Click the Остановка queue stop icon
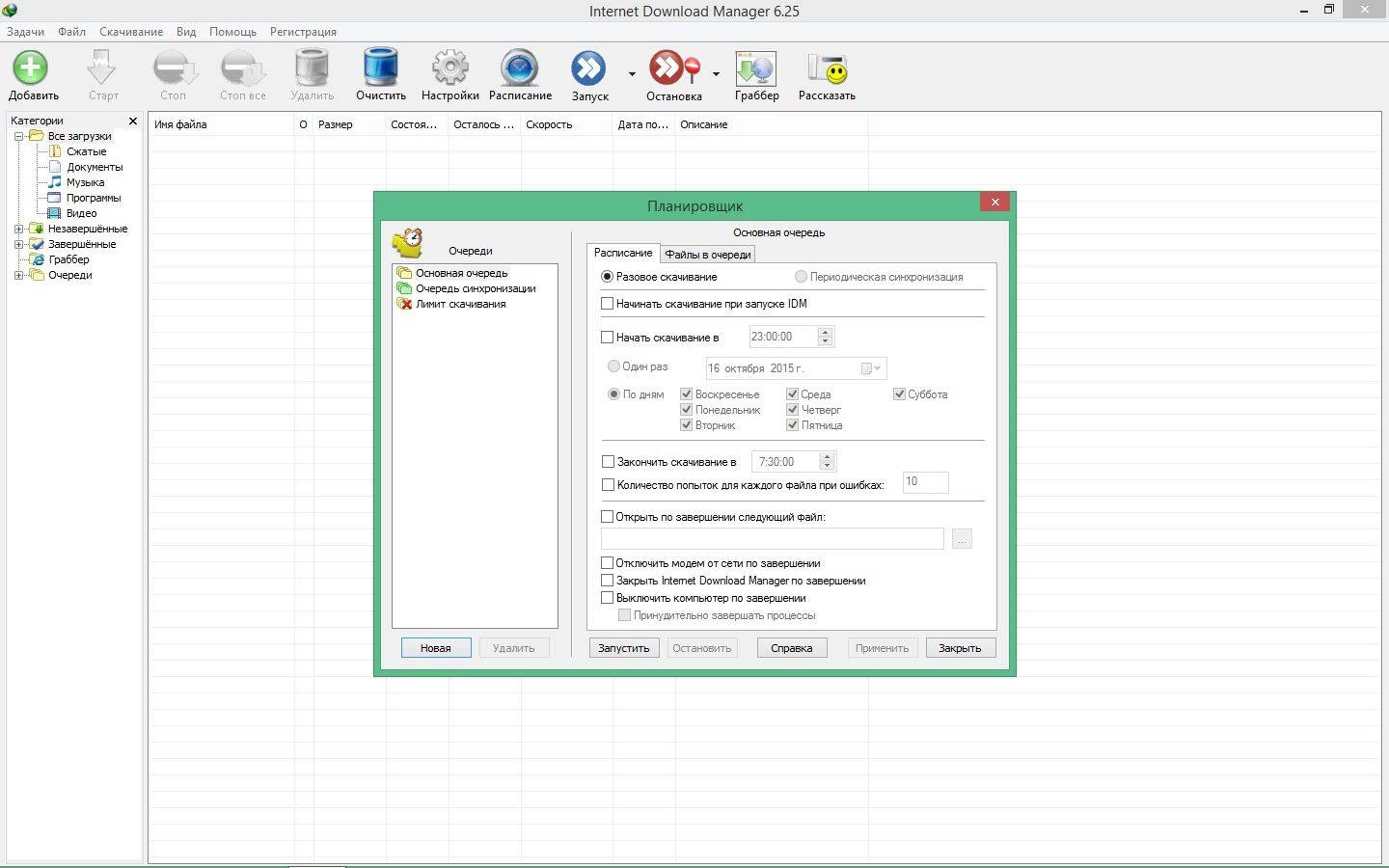1389x868 pixels. click(674, 68)
